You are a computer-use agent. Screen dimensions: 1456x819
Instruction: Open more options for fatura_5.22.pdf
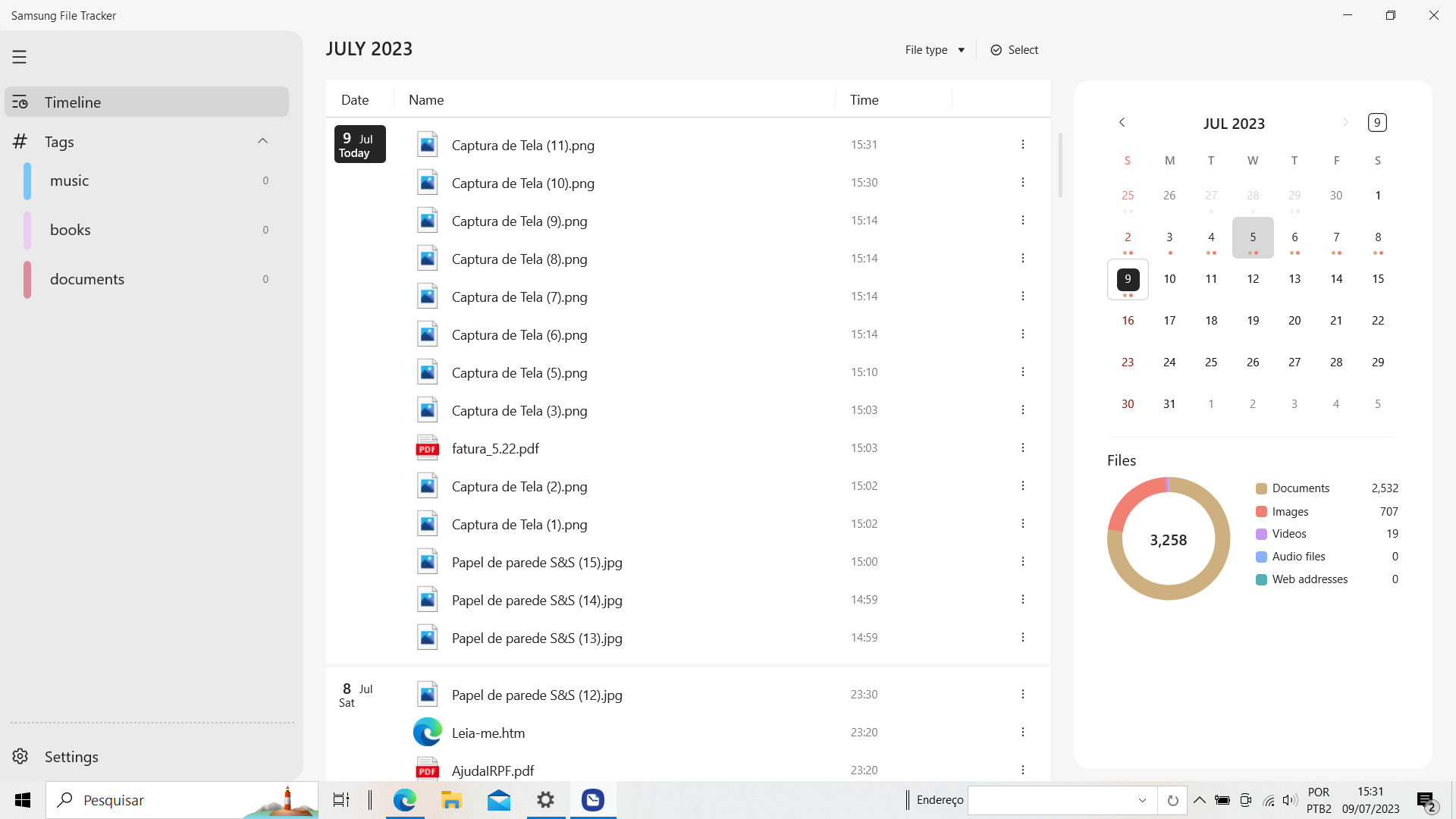point(1022,447)
